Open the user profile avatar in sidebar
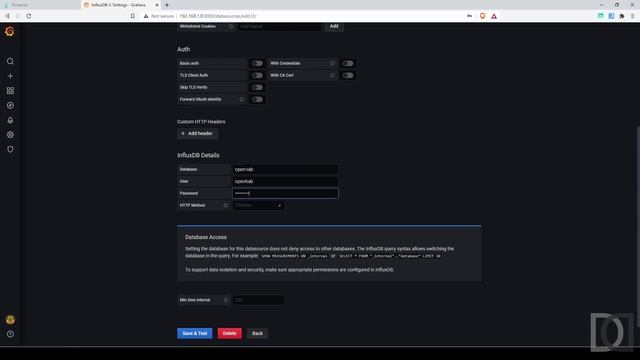640x360 pixels. 10,320
